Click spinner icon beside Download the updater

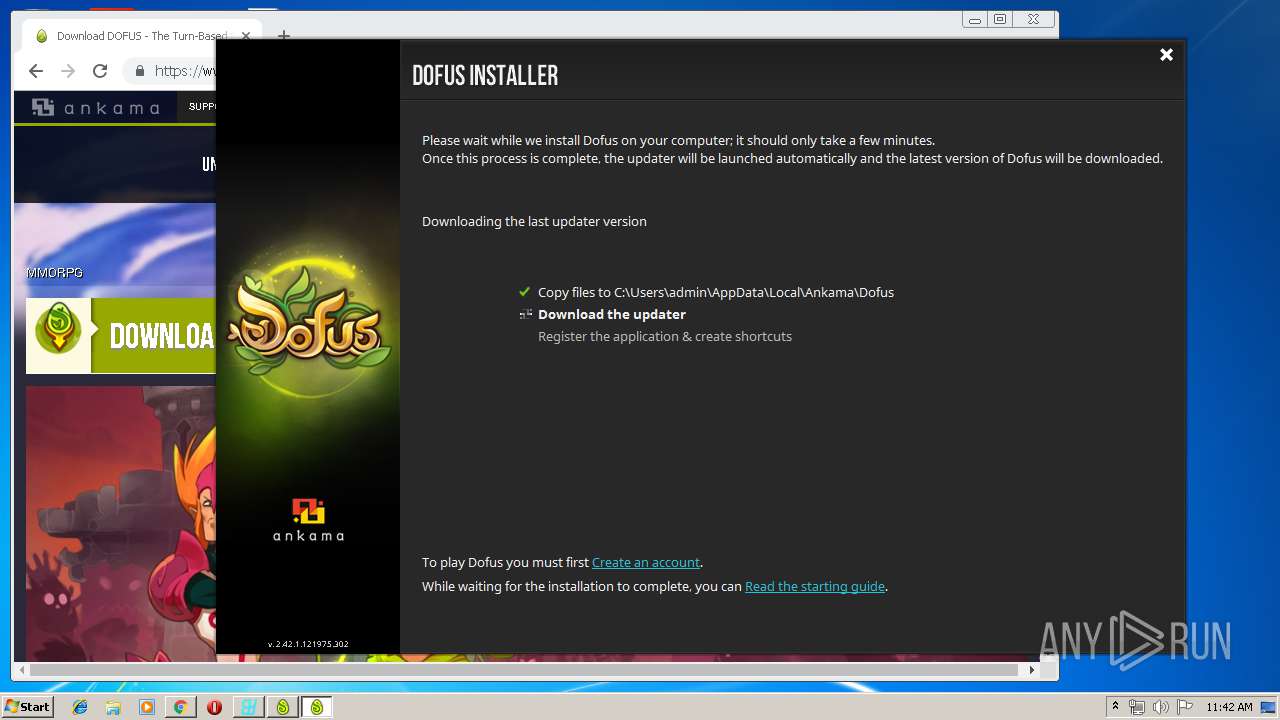tap(525, 314)
